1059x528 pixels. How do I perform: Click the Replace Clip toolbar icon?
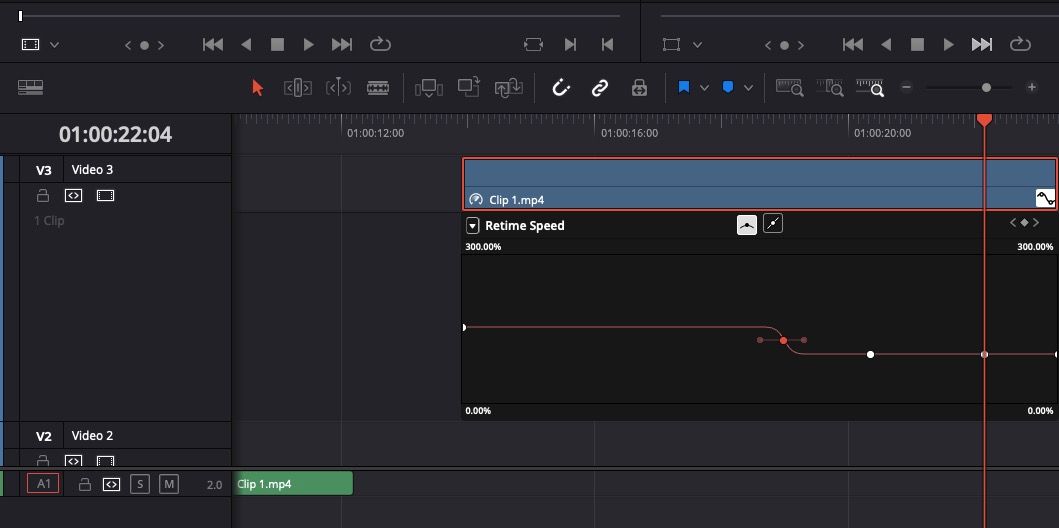point(508,88)
